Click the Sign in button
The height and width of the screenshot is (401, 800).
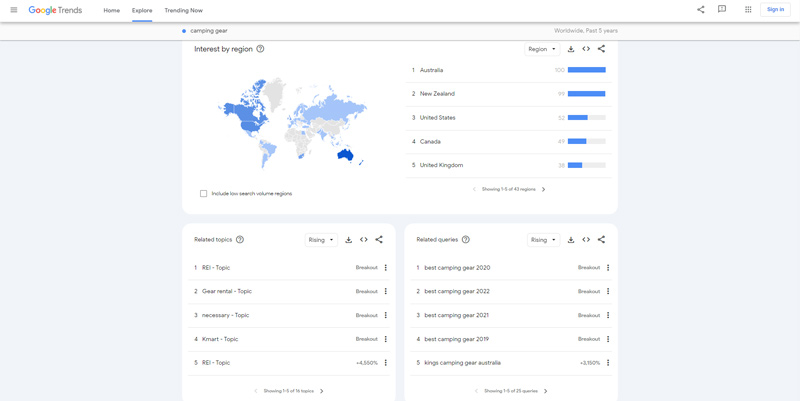tap(775, 10)
